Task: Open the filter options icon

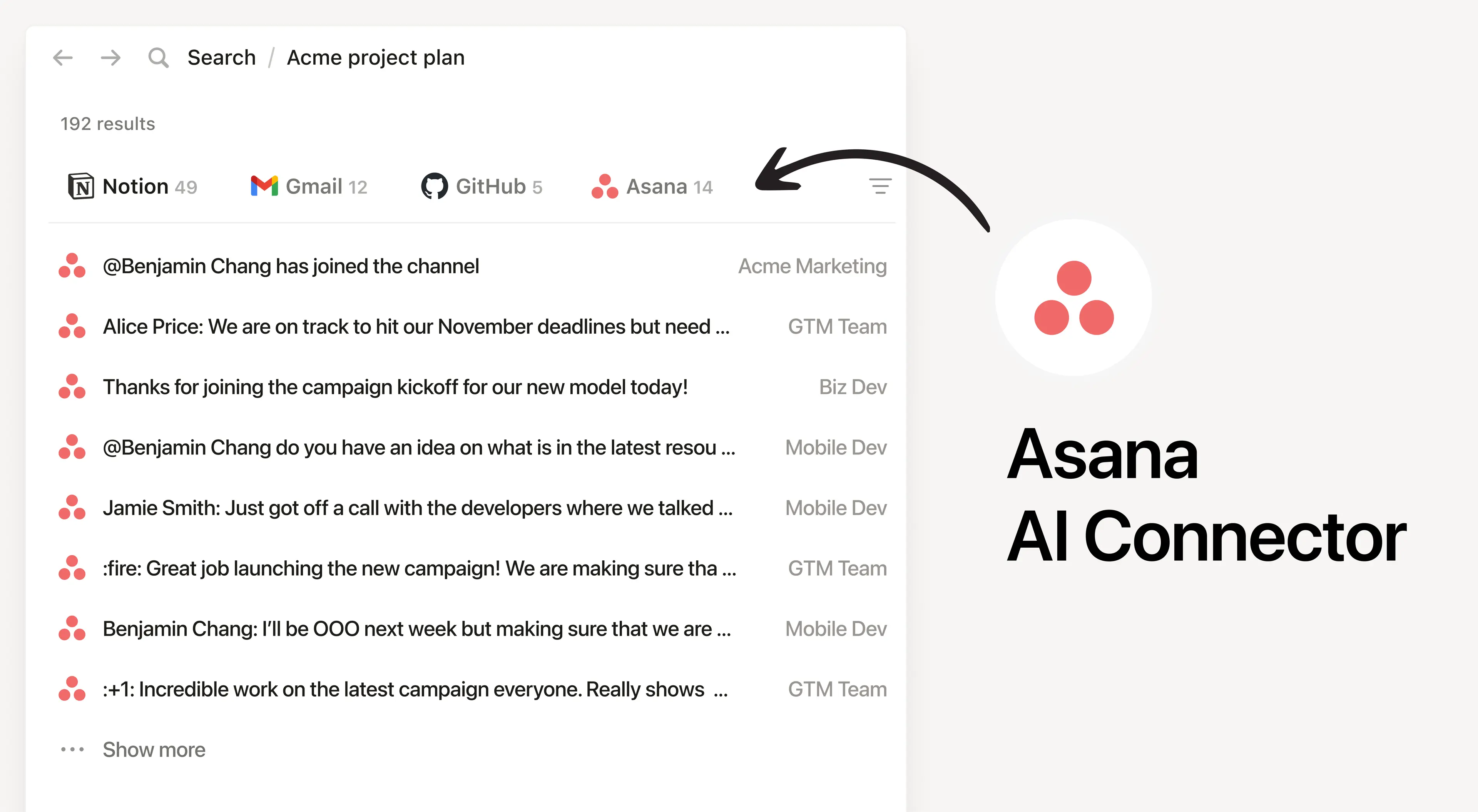Action: [x=879, y=186]
